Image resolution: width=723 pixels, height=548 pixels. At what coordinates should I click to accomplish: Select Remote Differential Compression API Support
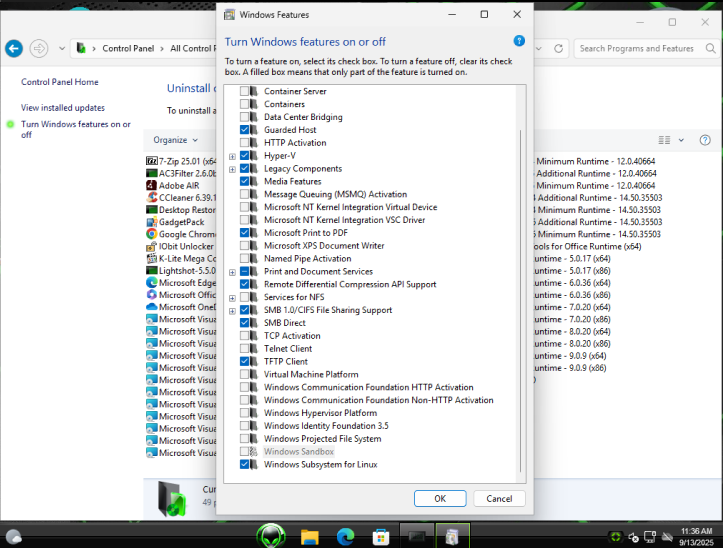pyautogui.click(x=350, y=285)
